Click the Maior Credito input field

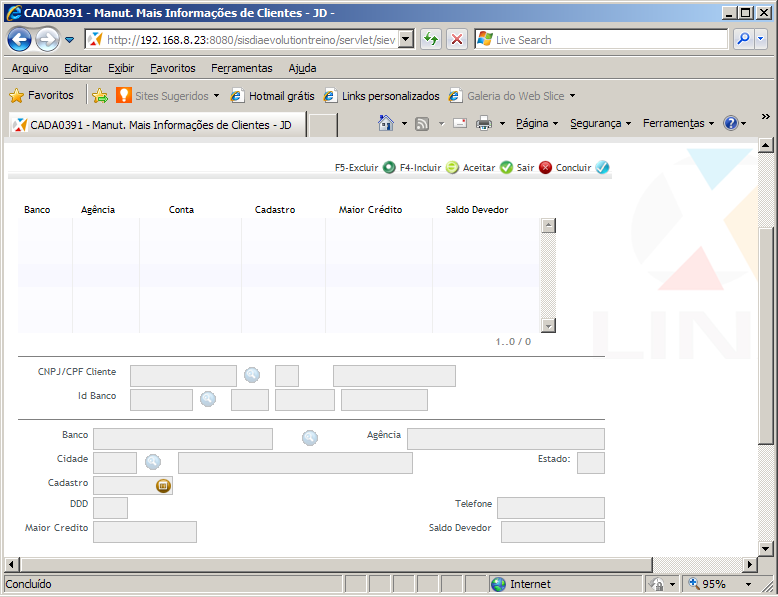[145, 531]
